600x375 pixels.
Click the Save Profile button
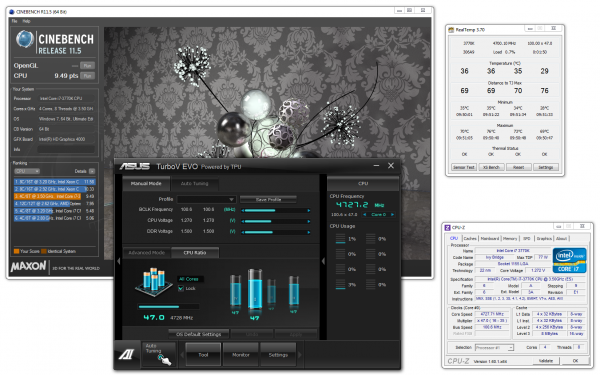click(x=268, y=199)
